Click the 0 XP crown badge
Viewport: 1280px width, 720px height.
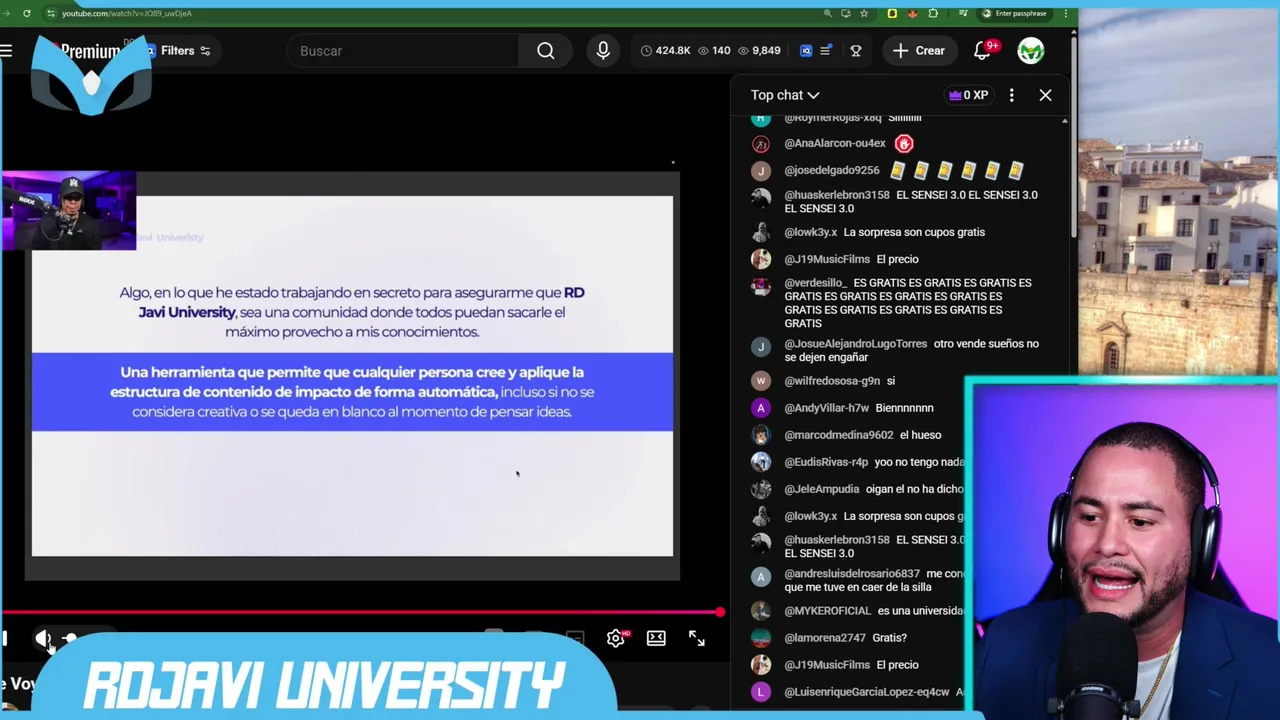pyautogui.click(x=969, y=95)
